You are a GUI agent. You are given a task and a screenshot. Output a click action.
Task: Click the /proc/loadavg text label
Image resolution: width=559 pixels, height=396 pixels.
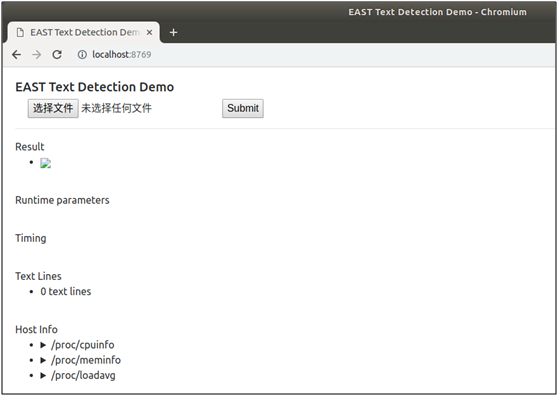(83, 376)
